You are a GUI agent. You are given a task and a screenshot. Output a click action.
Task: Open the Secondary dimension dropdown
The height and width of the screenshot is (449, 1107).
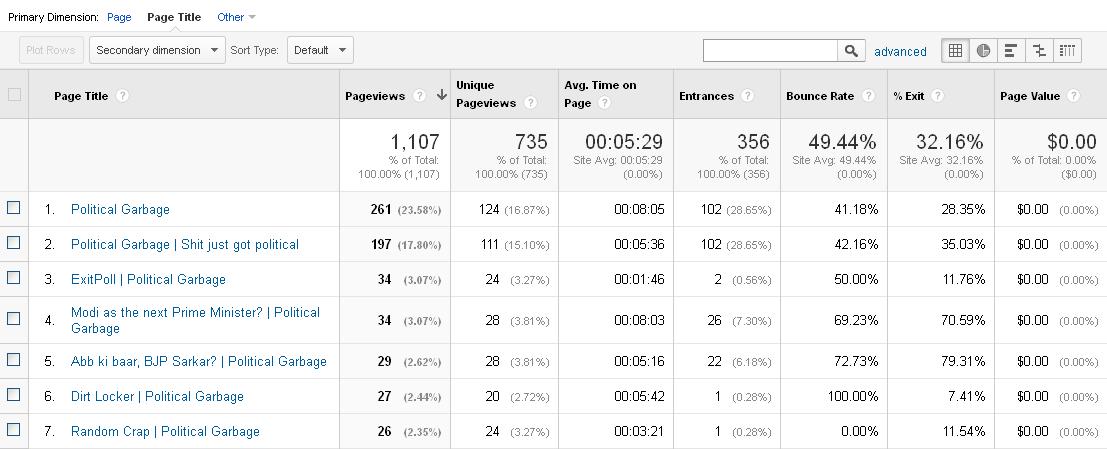point(157,50)
